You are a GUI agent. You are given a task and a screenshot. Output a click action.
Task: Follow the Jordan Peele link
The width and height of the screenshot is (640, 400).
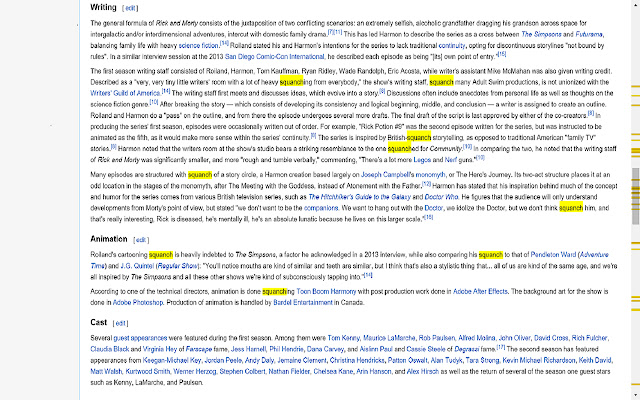pos(223,360)
